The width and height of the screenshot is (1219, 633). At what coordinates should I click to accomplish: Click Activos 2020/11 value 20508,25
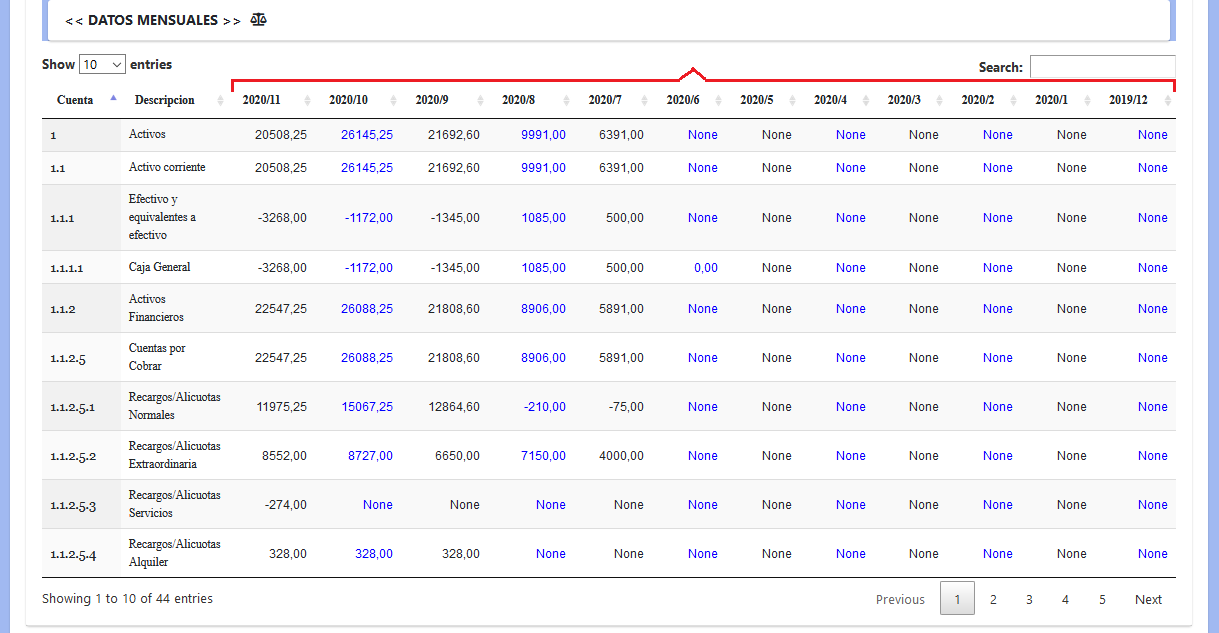pos(281,135)
